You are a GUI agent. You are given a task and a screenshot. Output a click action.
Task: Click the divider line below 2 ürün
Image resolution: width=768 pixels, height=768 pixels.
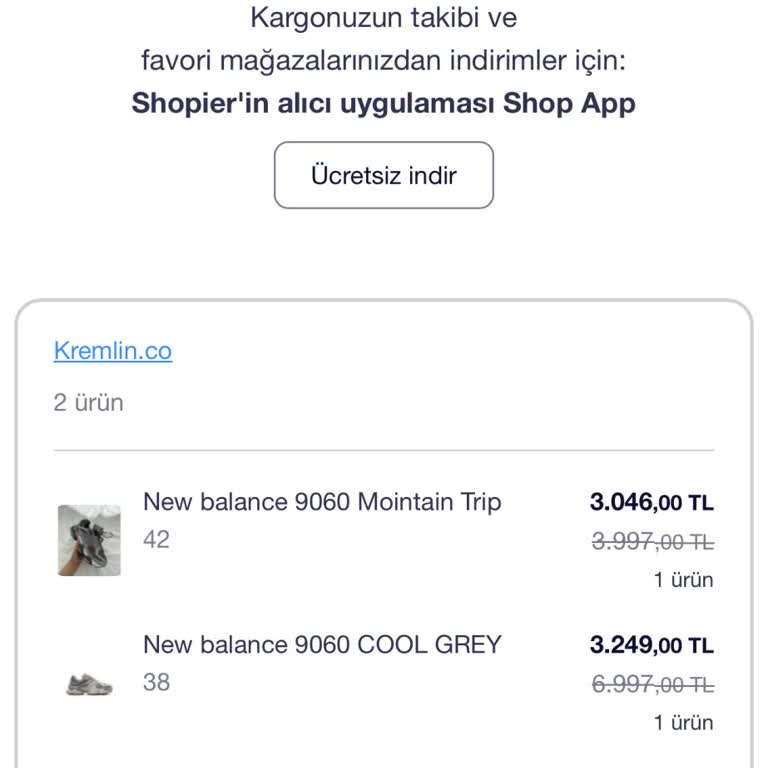pyautogui.click(x=384, y=450)
